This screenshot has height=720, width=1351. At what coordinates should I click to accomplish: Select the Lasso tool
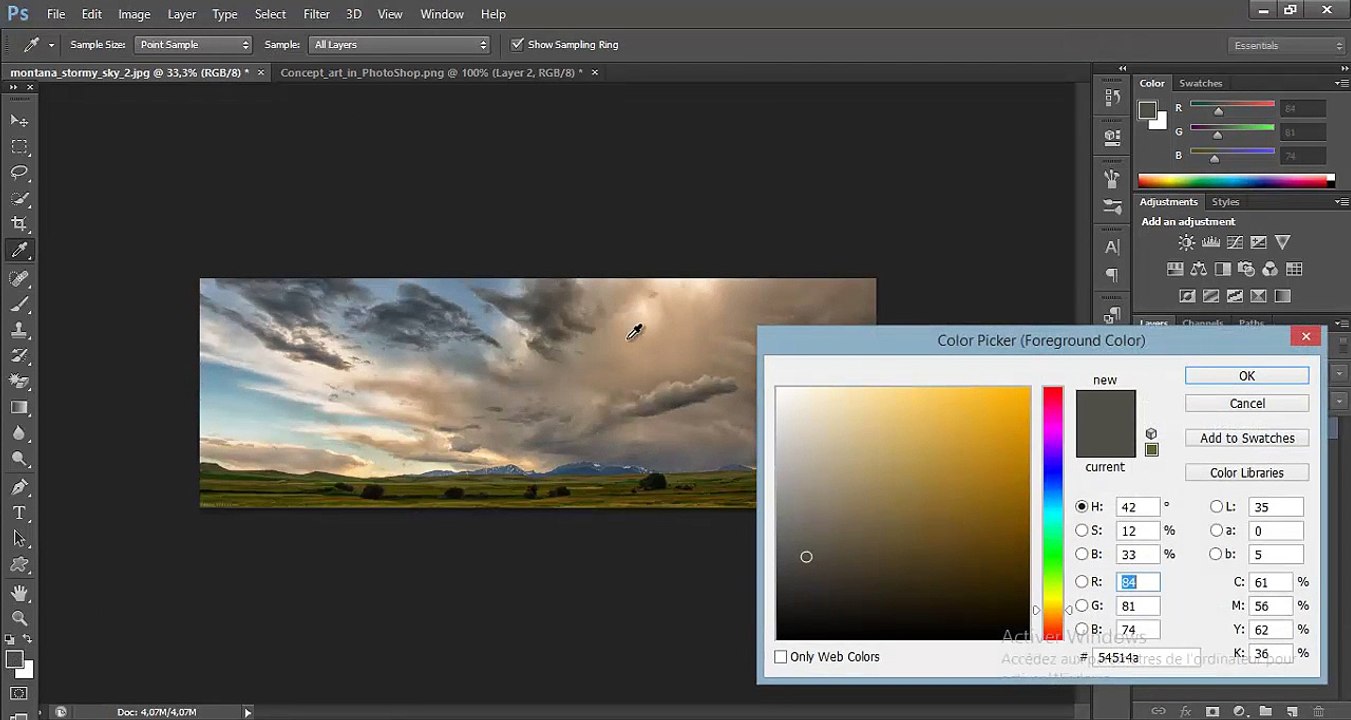click(19, 172)
